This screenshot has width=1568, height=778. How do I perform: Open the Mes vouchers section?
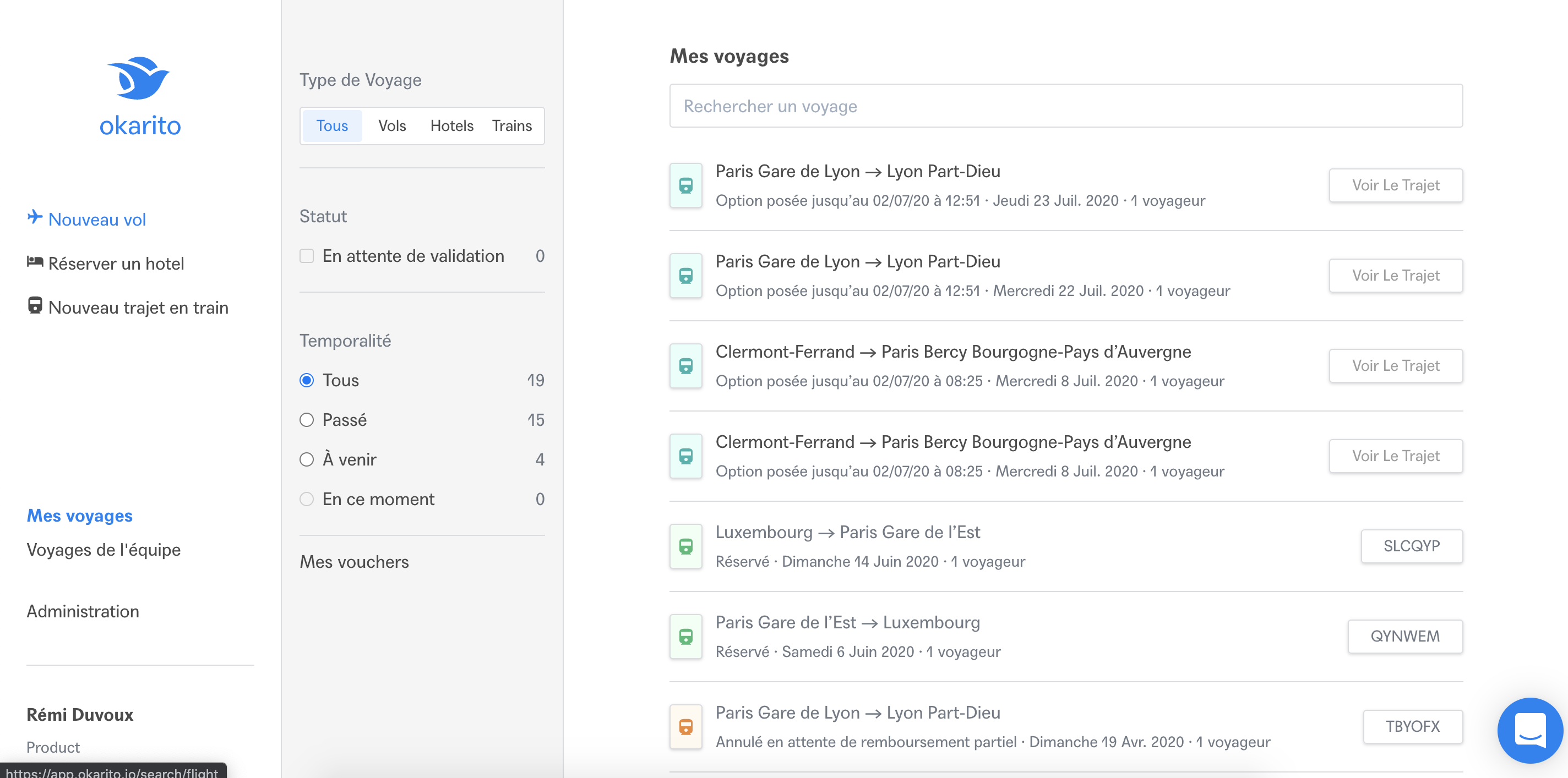(x=353, y=561)
